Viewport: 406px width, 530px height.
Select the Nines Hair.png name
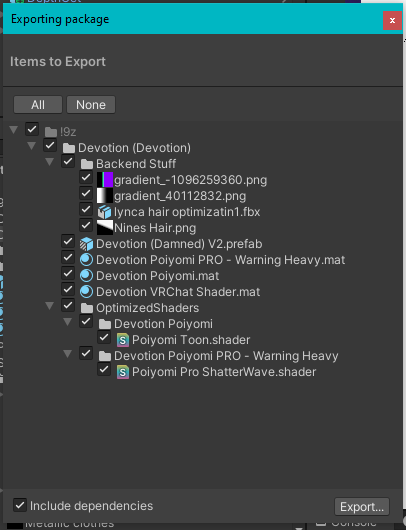(155, 228)
